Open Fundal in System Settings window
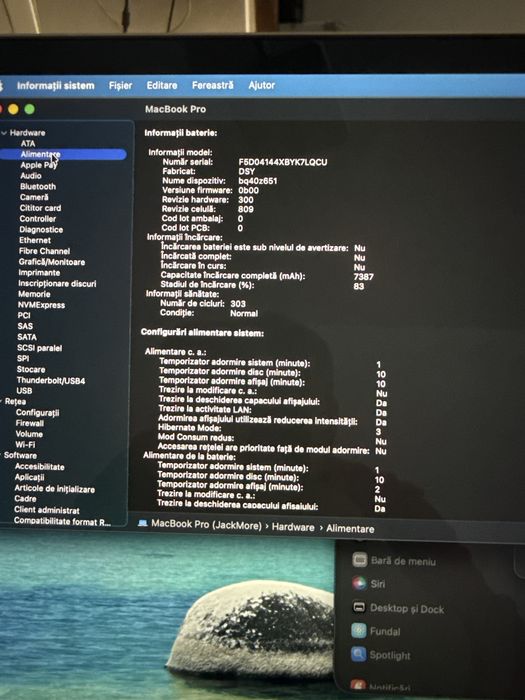 pyautogui.click(x=376, y=631)
